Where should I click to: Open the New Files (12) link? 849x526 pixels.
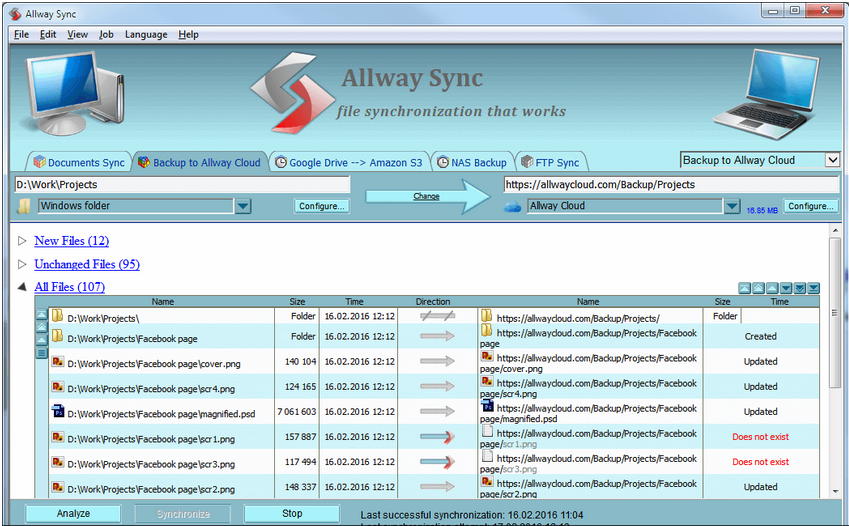(71, 241)
